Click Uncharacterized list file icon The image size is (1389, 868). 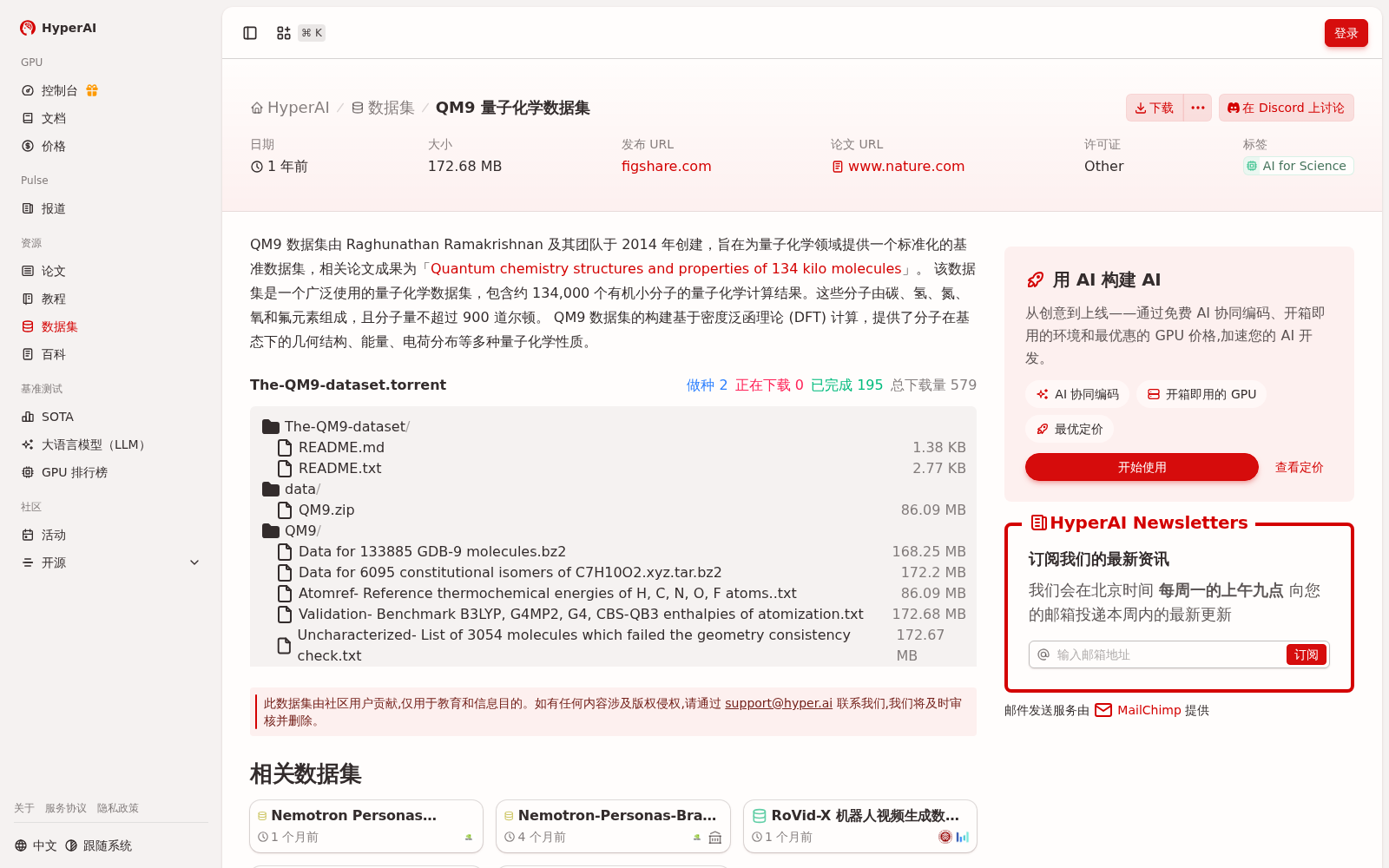[284, 645]
